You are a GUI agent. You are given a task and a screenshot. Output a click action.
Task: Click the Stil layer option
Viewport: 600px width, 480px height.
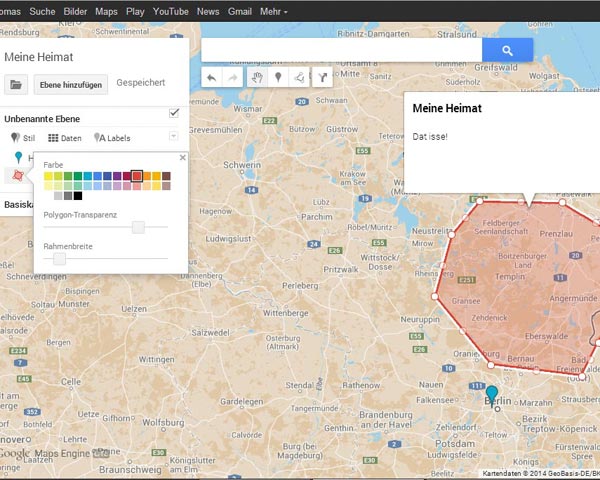click(x=23, y=138)
